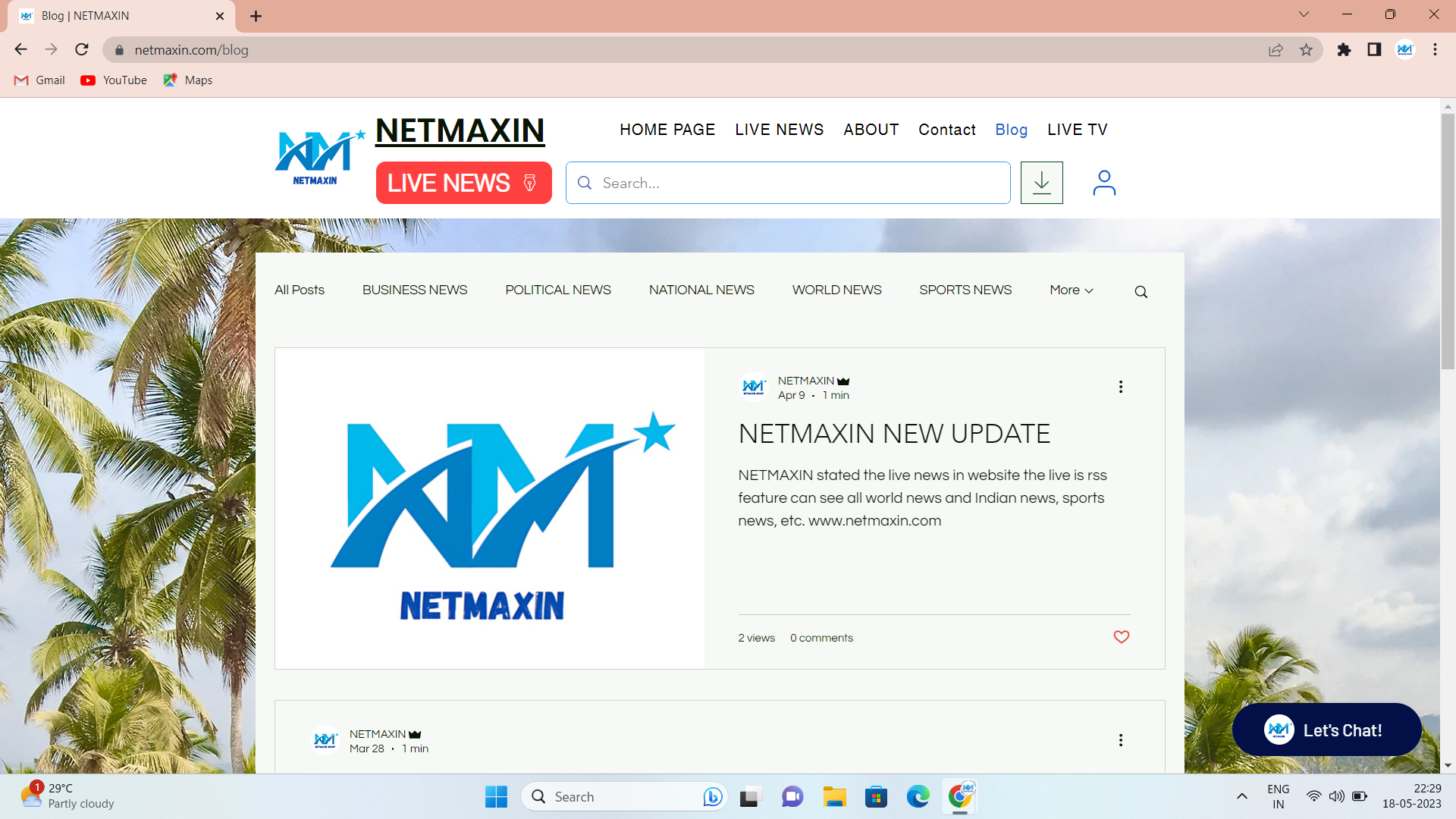Open the Chrome profile avatar

tap(1404, 50)
